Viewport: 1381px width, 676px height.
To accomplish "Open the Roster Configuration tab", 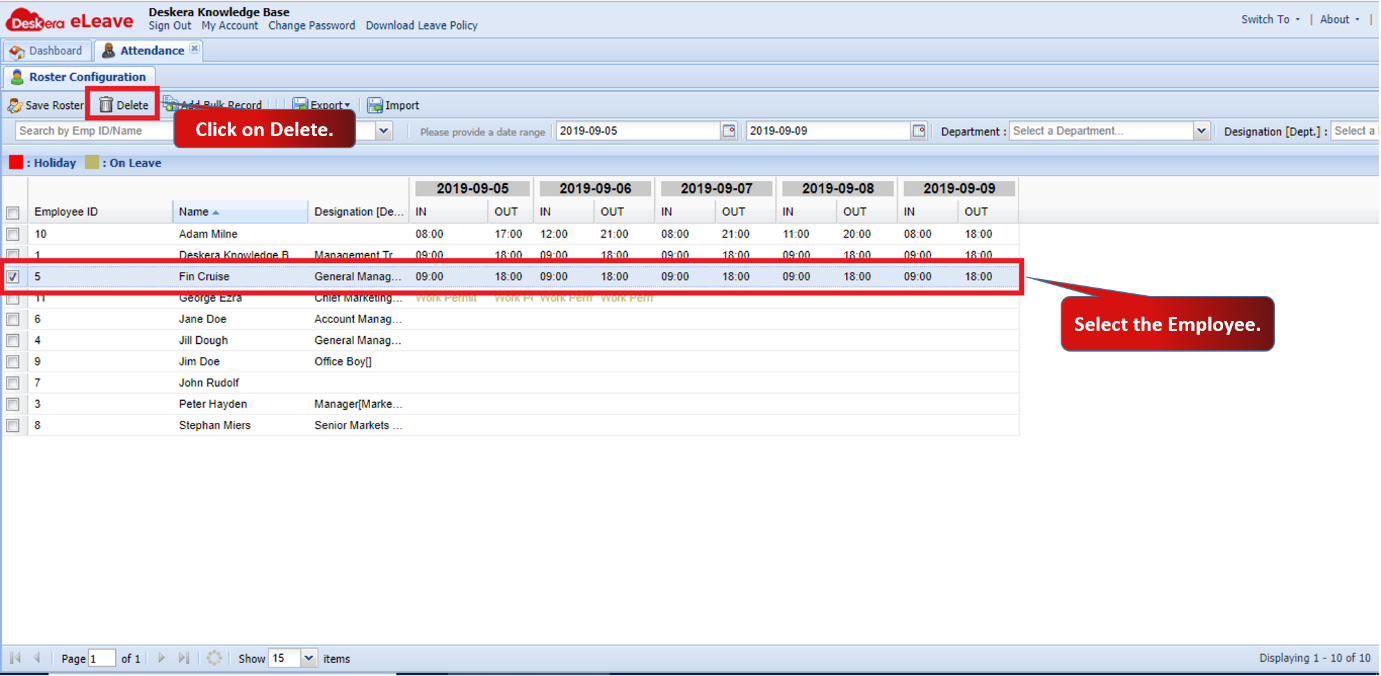I will point(79,77).
